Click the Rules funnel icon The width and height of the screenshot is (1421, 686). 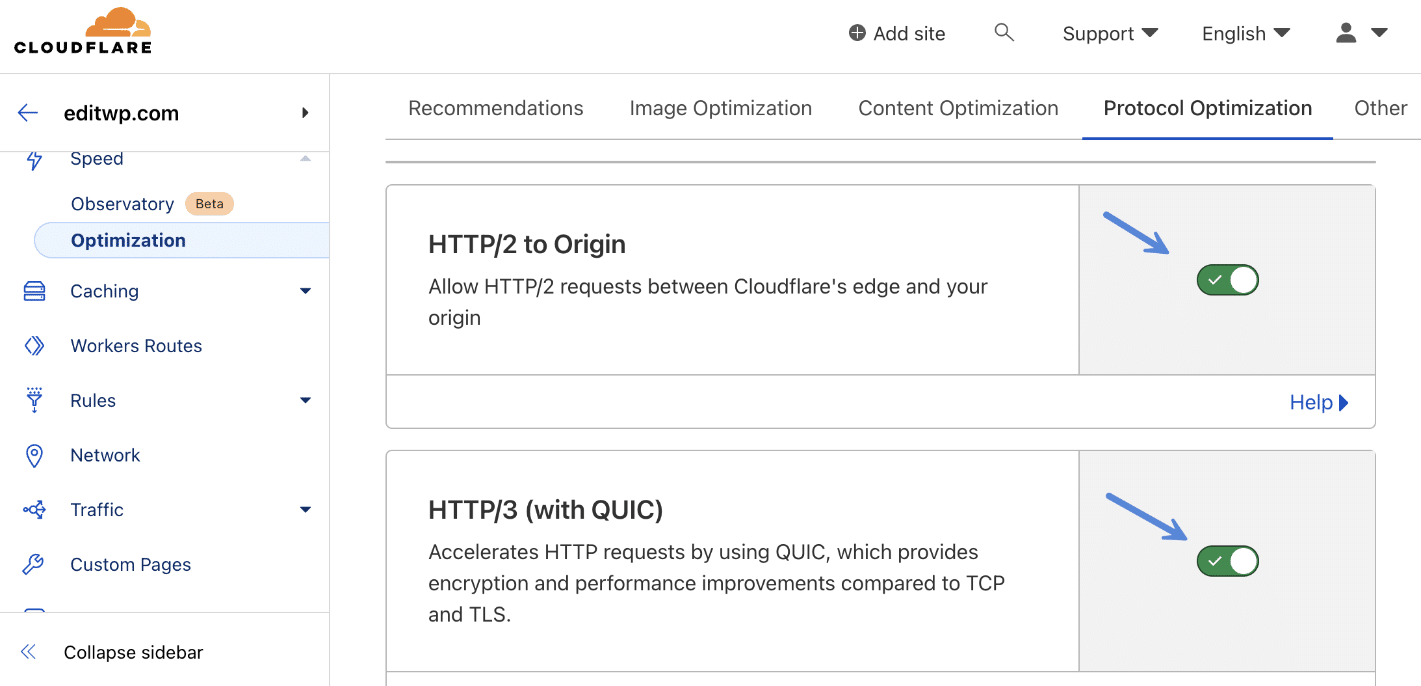36,400
